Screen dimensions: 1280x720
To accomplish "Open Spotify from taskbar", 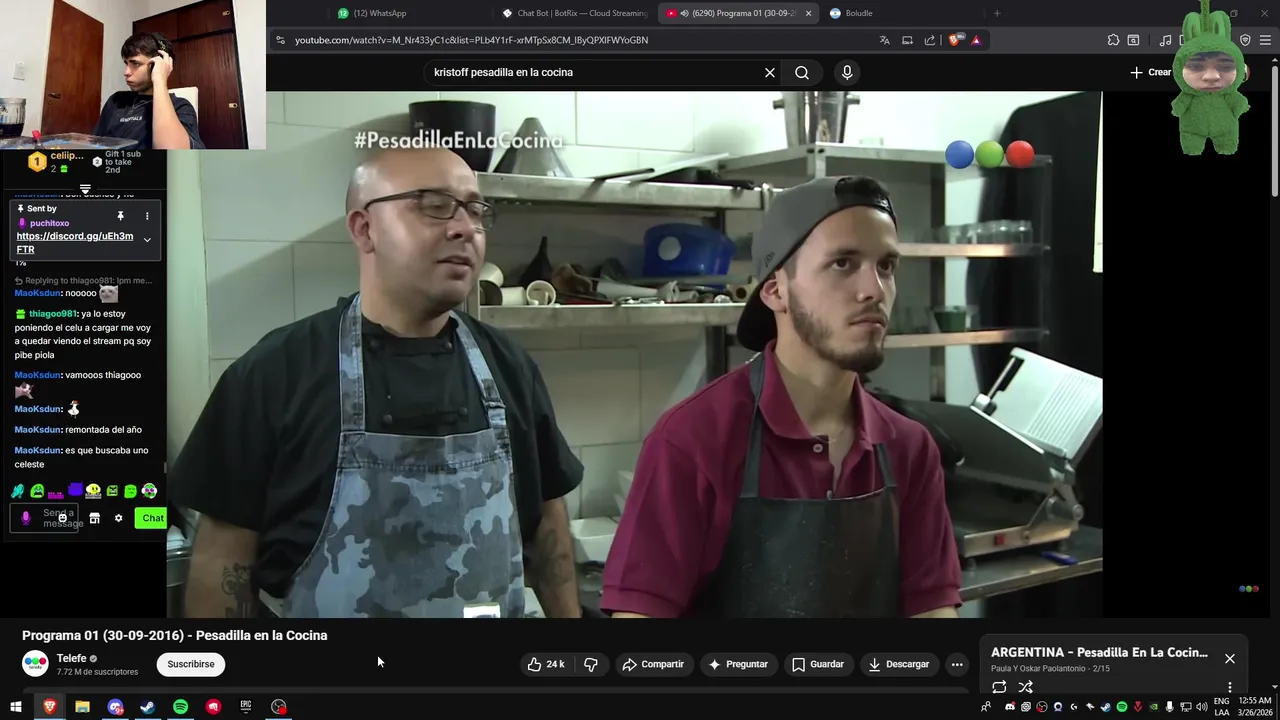I will coord(180,707).
